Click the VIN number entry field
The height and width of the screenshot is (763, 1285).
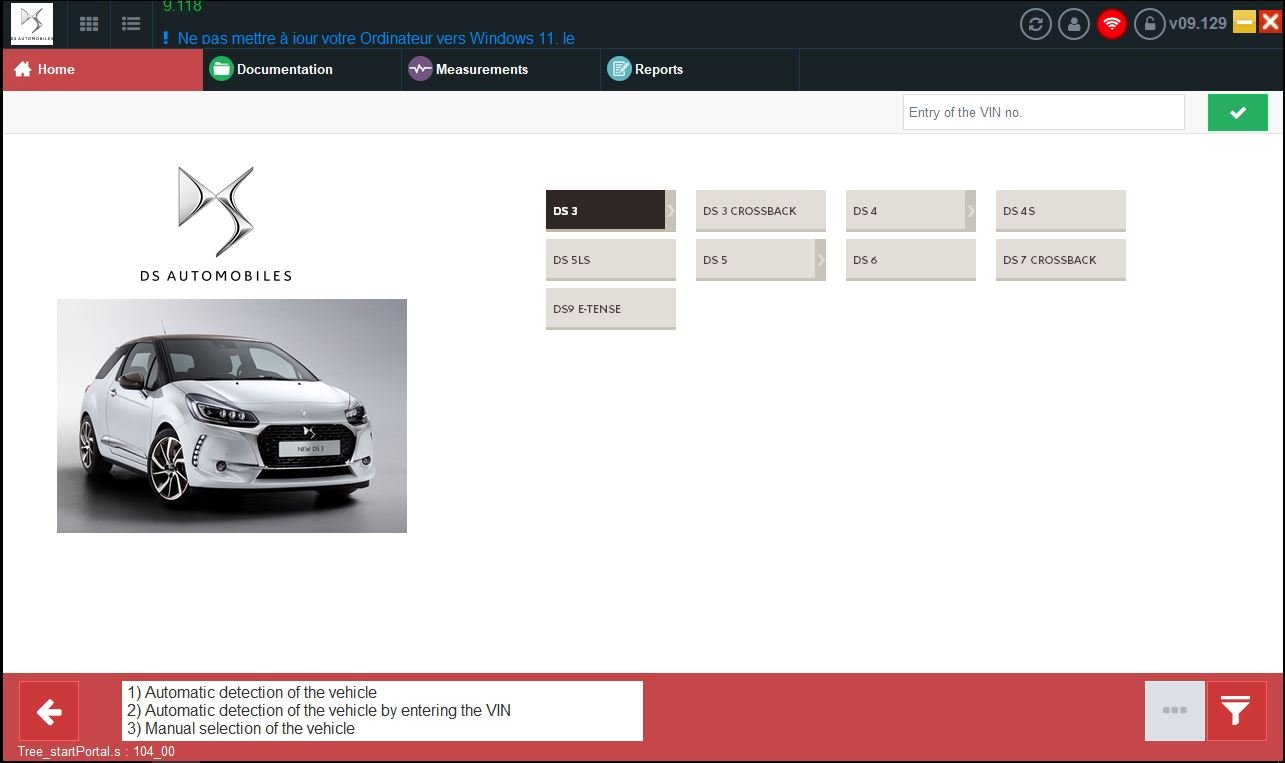pos(1043,113)
